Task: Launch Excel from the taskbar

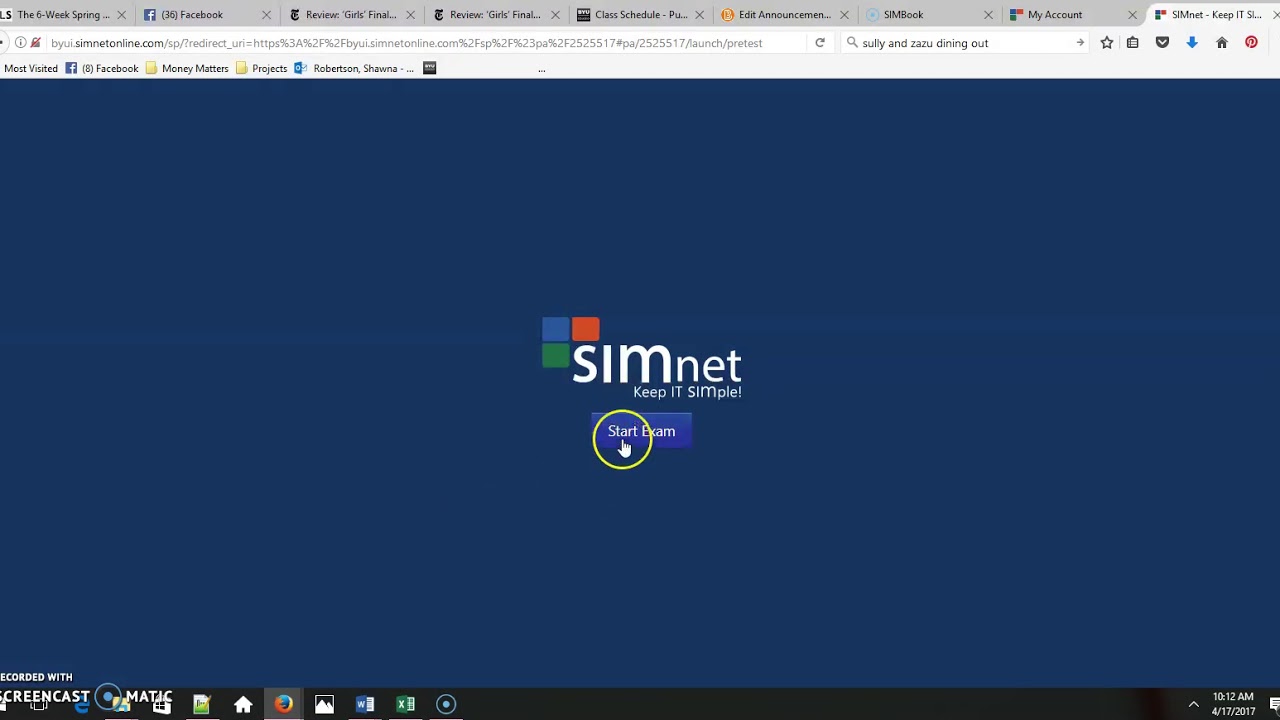Action: [x=406, y=704]
